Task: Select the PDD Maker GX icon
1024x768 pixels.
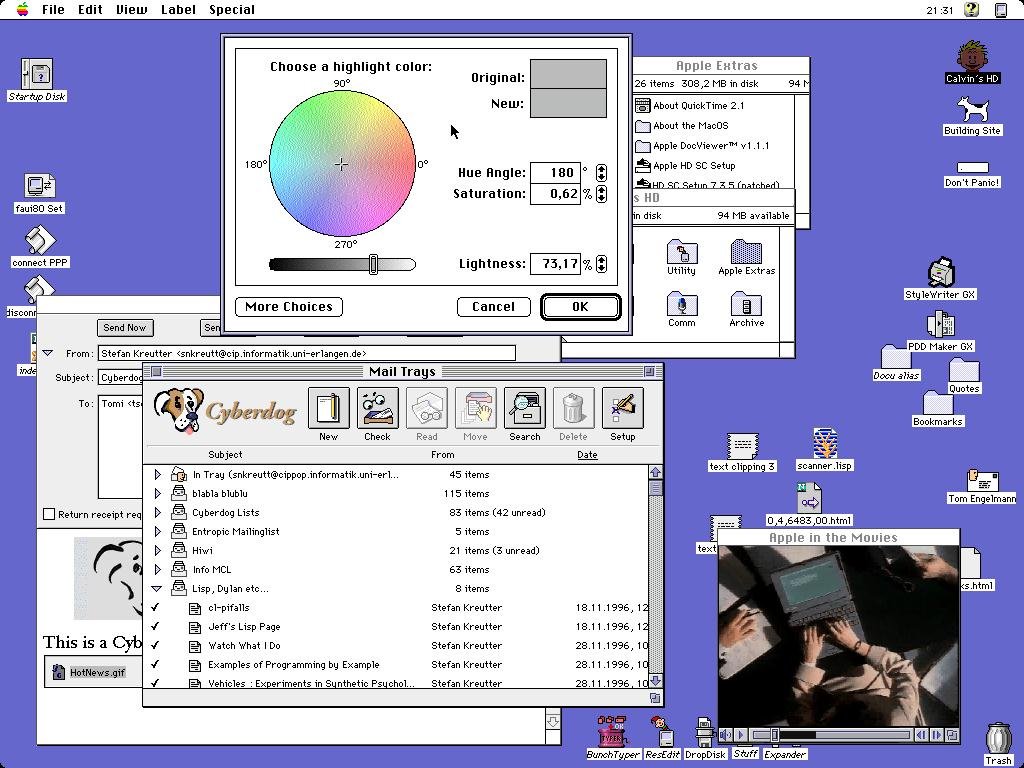Action: 940,325
